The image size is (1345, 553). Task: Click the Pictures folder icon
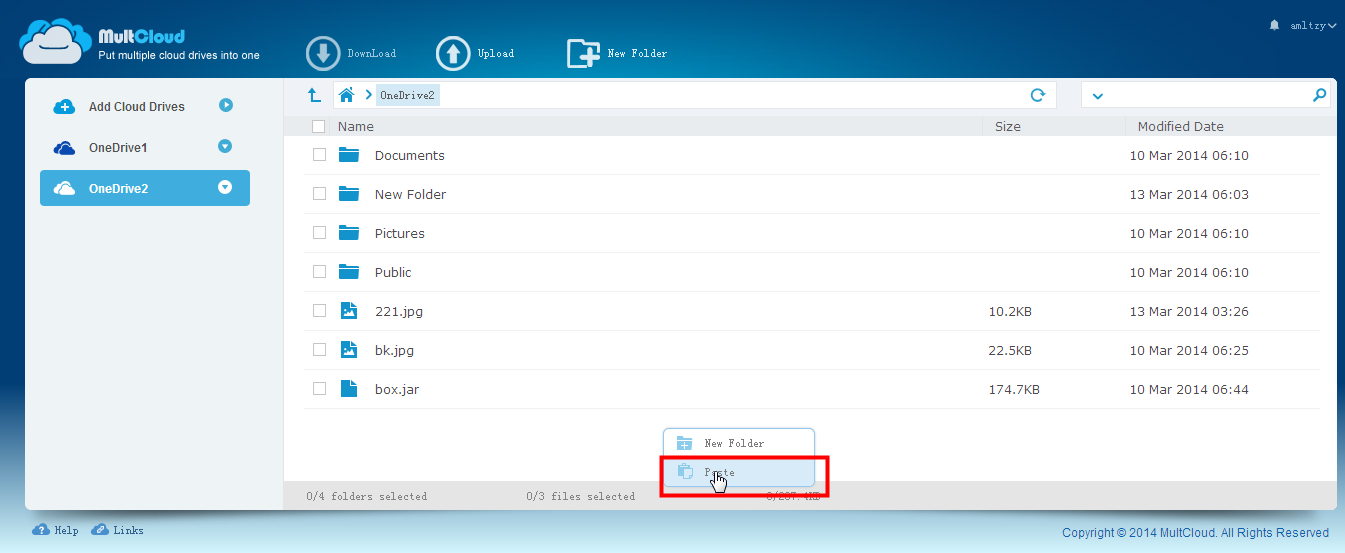pos(348,233)
